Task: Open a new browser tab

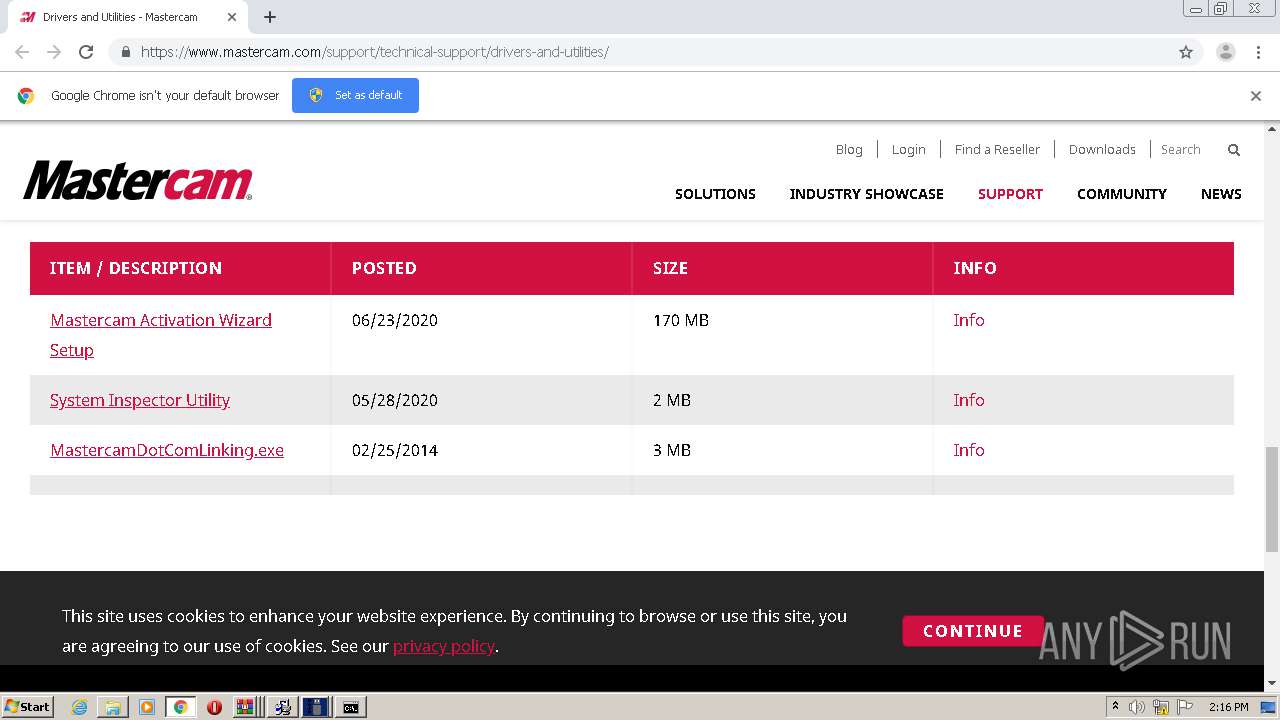Action: (270, 17)
